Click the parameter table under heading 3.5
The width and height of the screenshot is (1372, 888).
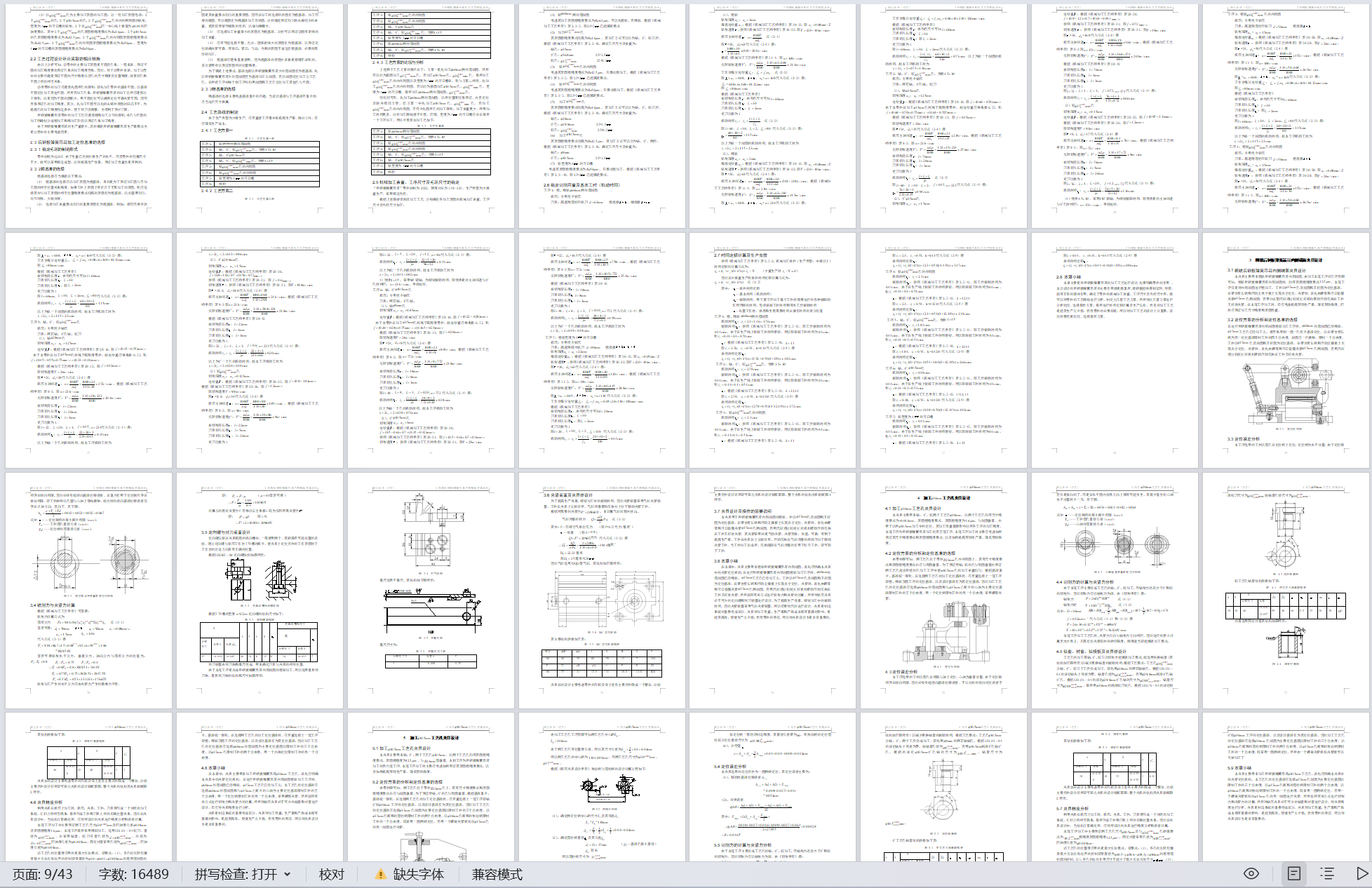pos(260,642)
